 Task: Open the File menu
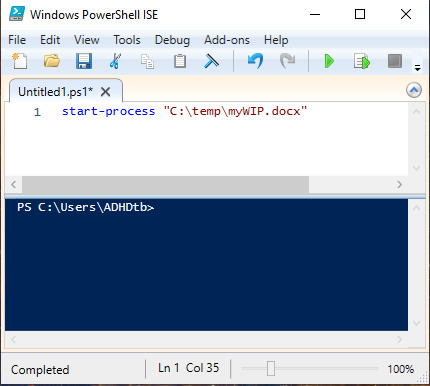17,40
